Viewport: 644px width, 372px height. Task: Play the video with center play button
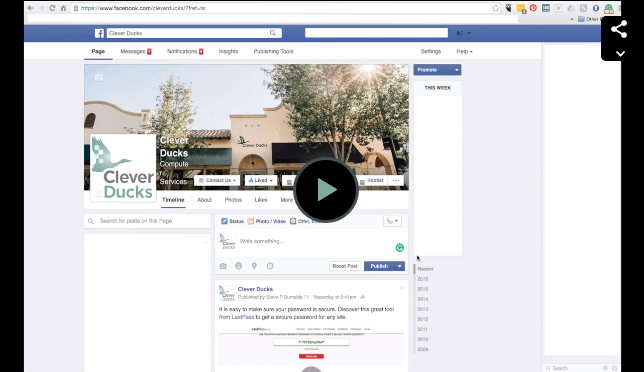pos(326,190)
